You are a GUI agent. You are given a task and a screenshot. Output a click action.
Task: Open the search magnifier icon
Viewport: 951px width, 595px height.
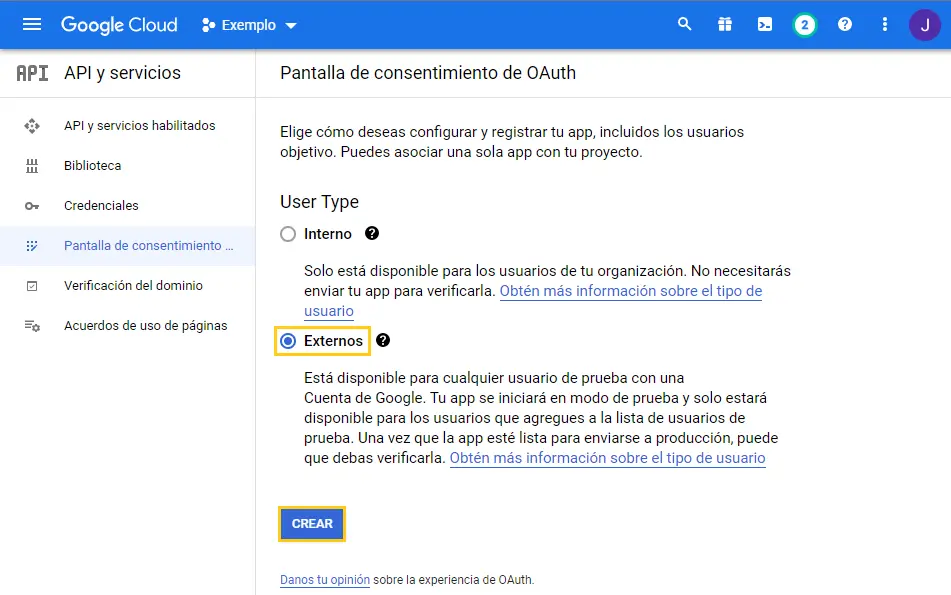684,24
